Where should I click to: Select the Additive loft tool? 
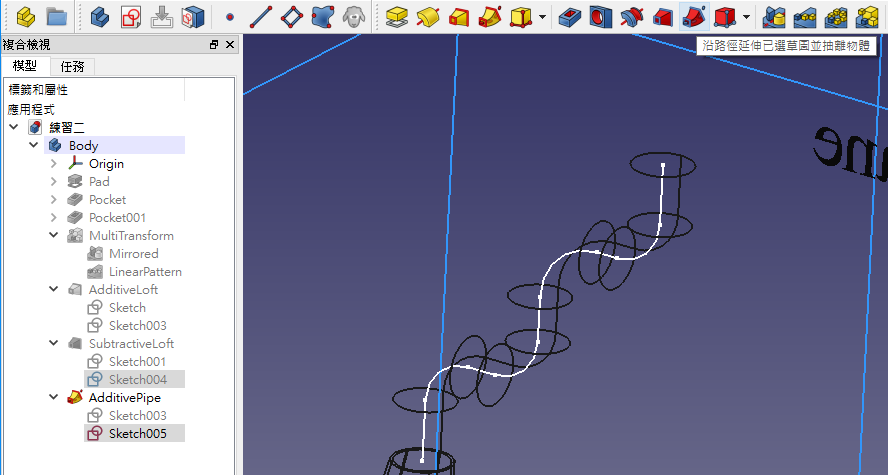click(x=459, y=18)
